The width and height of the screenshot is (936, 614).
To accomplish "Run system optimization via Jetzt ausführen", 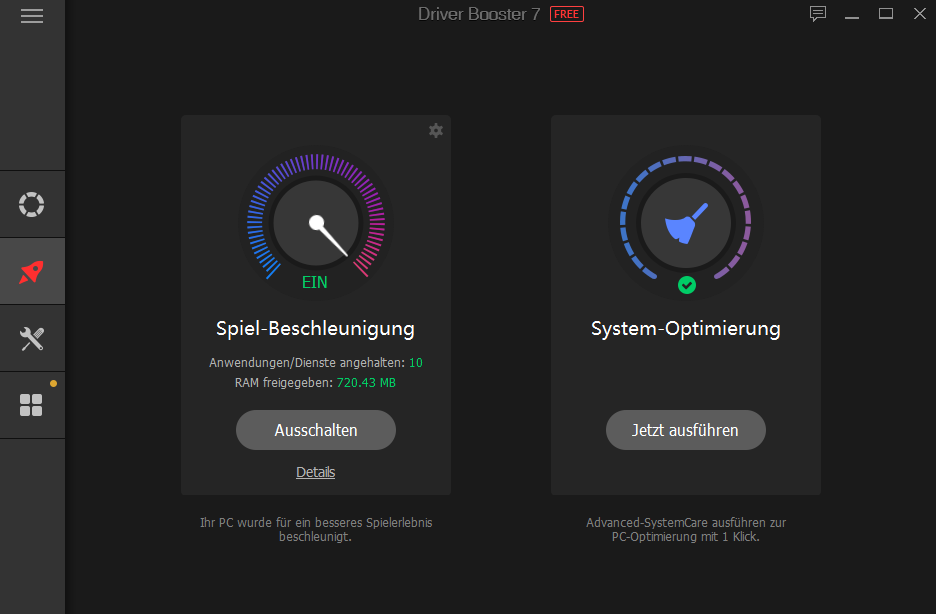I will [685, 429].
